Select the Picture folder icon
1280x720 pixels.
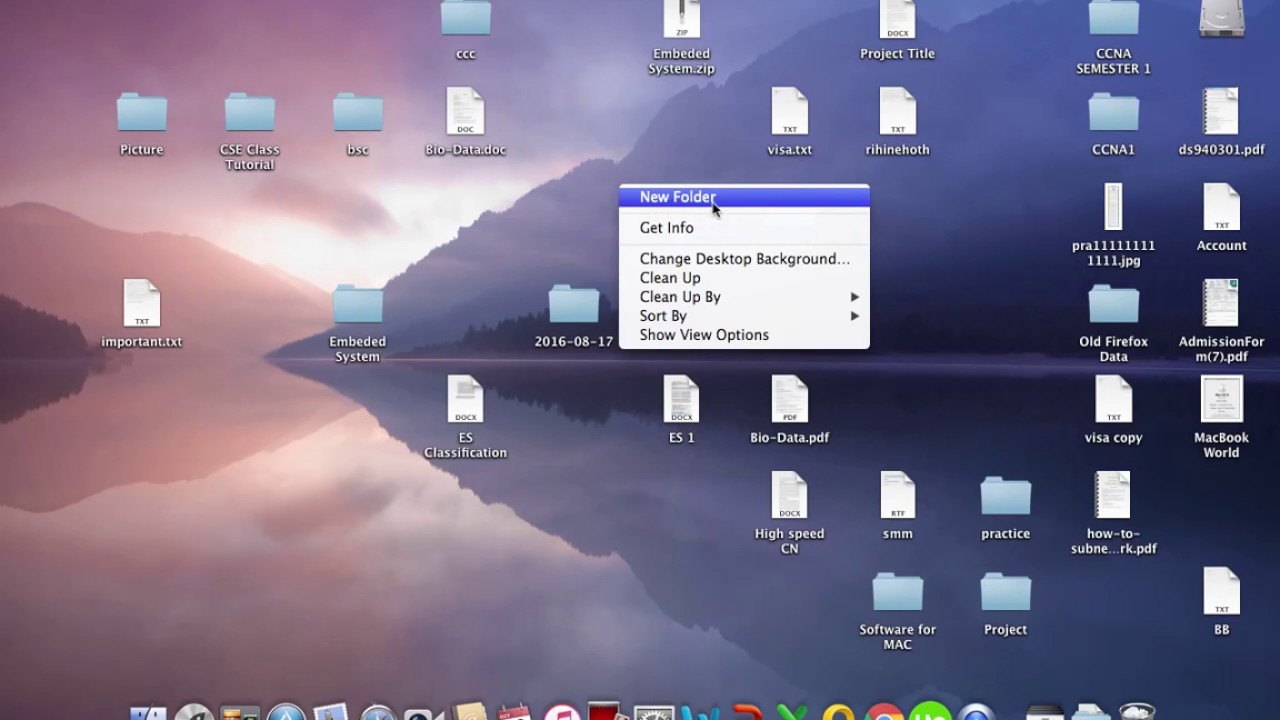click(x=142, y=112)
